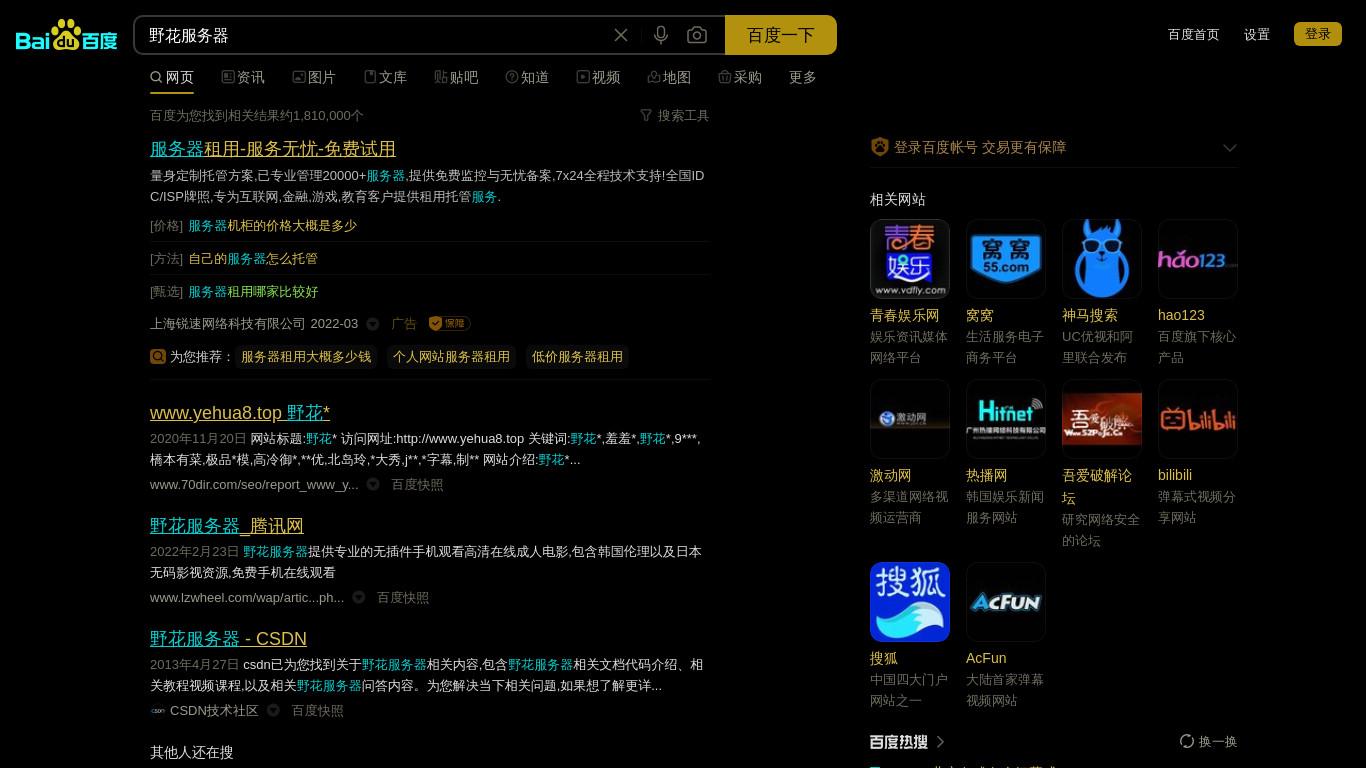Open the 窝窝 55.com site icon

(x=1006, y=259)
